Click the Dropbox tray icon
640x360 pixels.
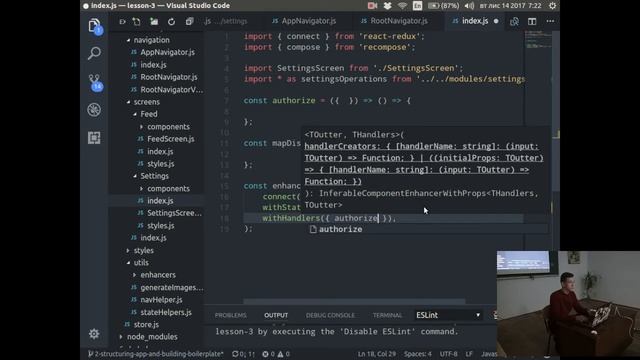point(387,6)
